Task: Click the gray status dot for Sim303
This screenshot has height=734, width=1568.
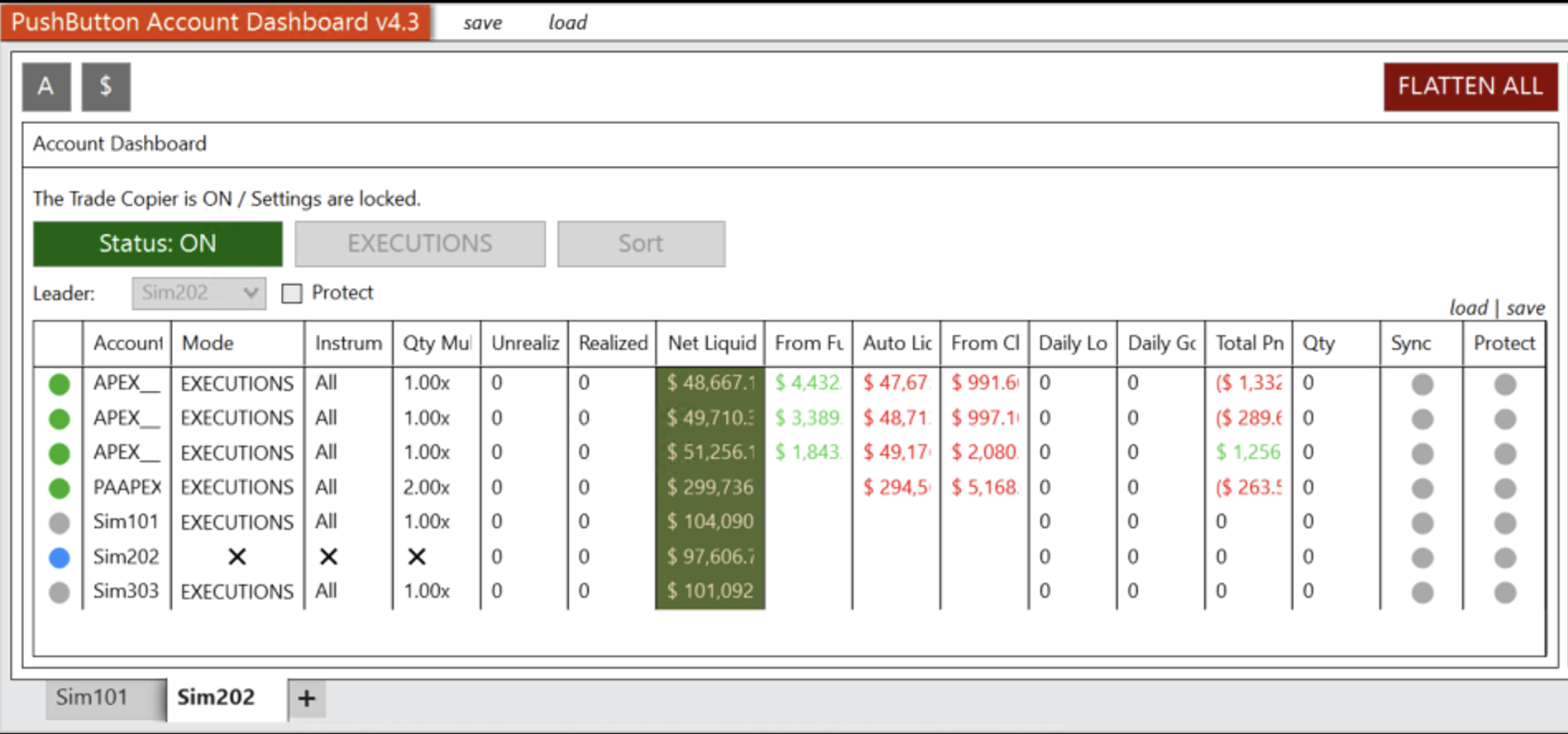Action: click(60, 593)
